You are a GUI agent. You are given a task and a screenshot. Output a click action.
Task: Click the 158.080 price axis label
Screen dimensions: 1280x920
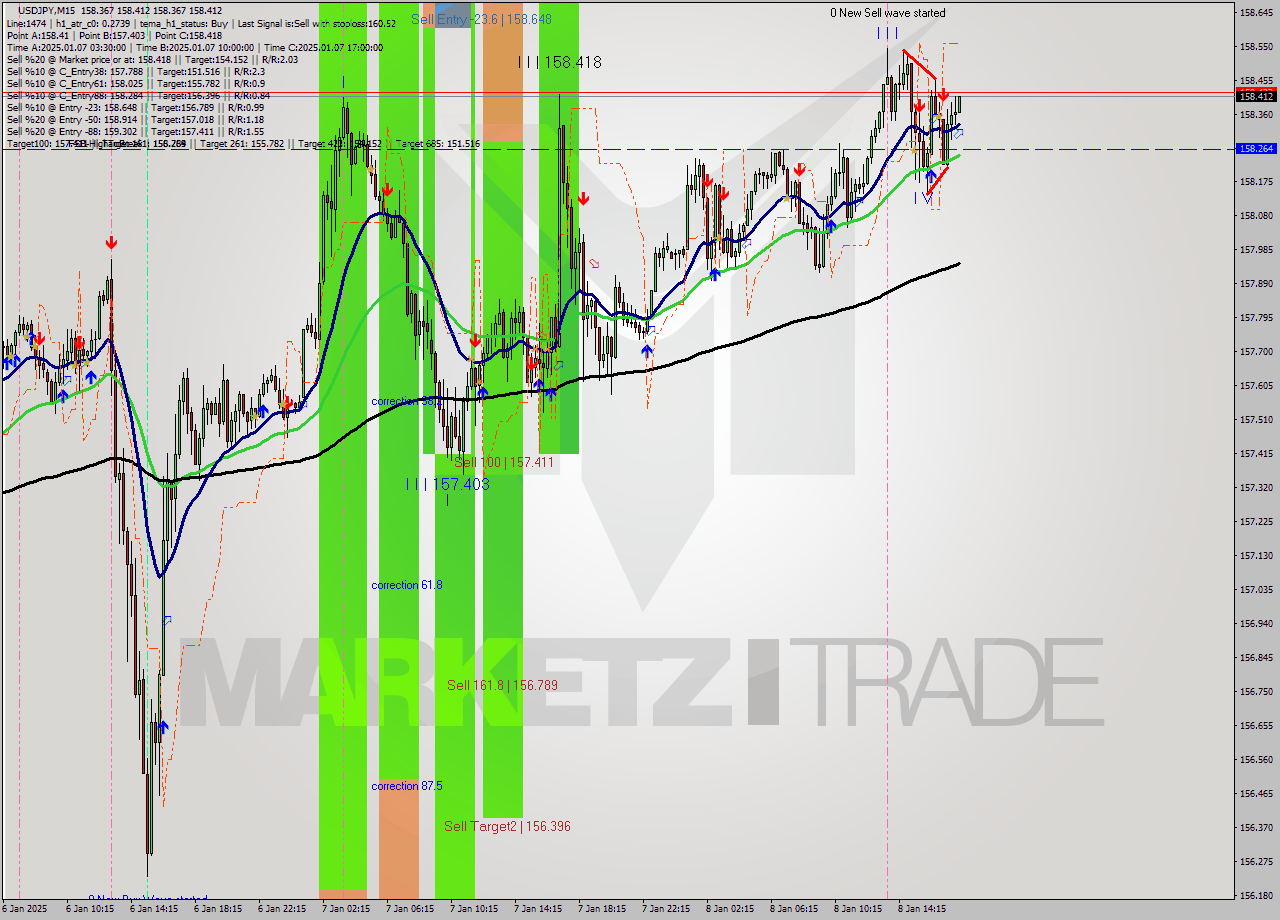pyautogui.click(x=1256, y=215)
